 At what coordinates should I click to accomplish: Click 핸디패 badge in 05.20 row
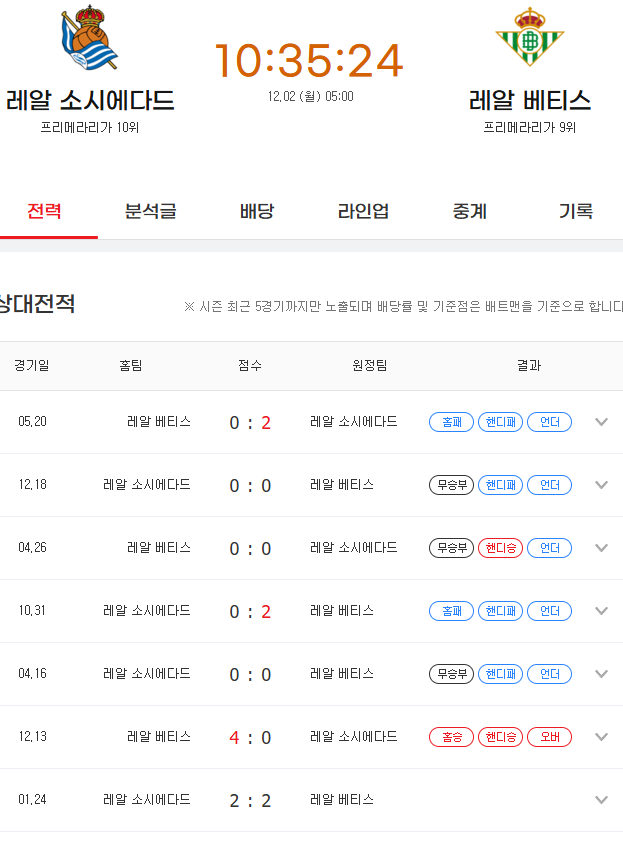coord(500,422)
